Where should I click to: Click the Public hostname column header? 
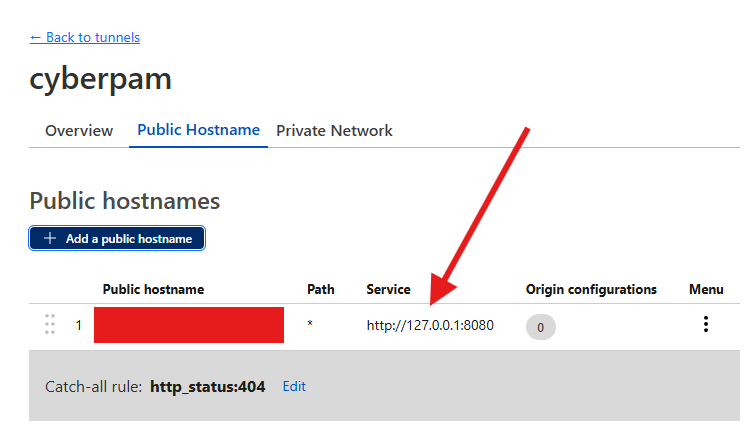tap(153, 290)
